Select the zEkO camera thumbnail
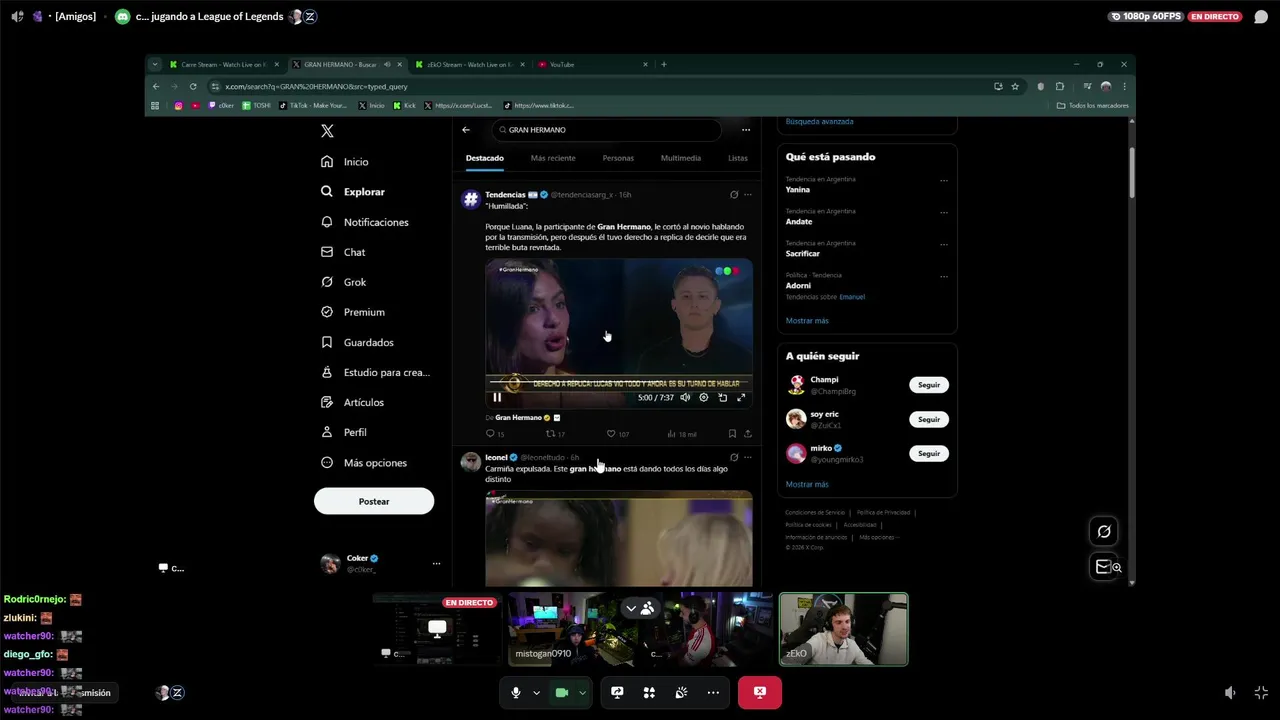The width and height of the screenshot is (1280, 720). (843, 629)
